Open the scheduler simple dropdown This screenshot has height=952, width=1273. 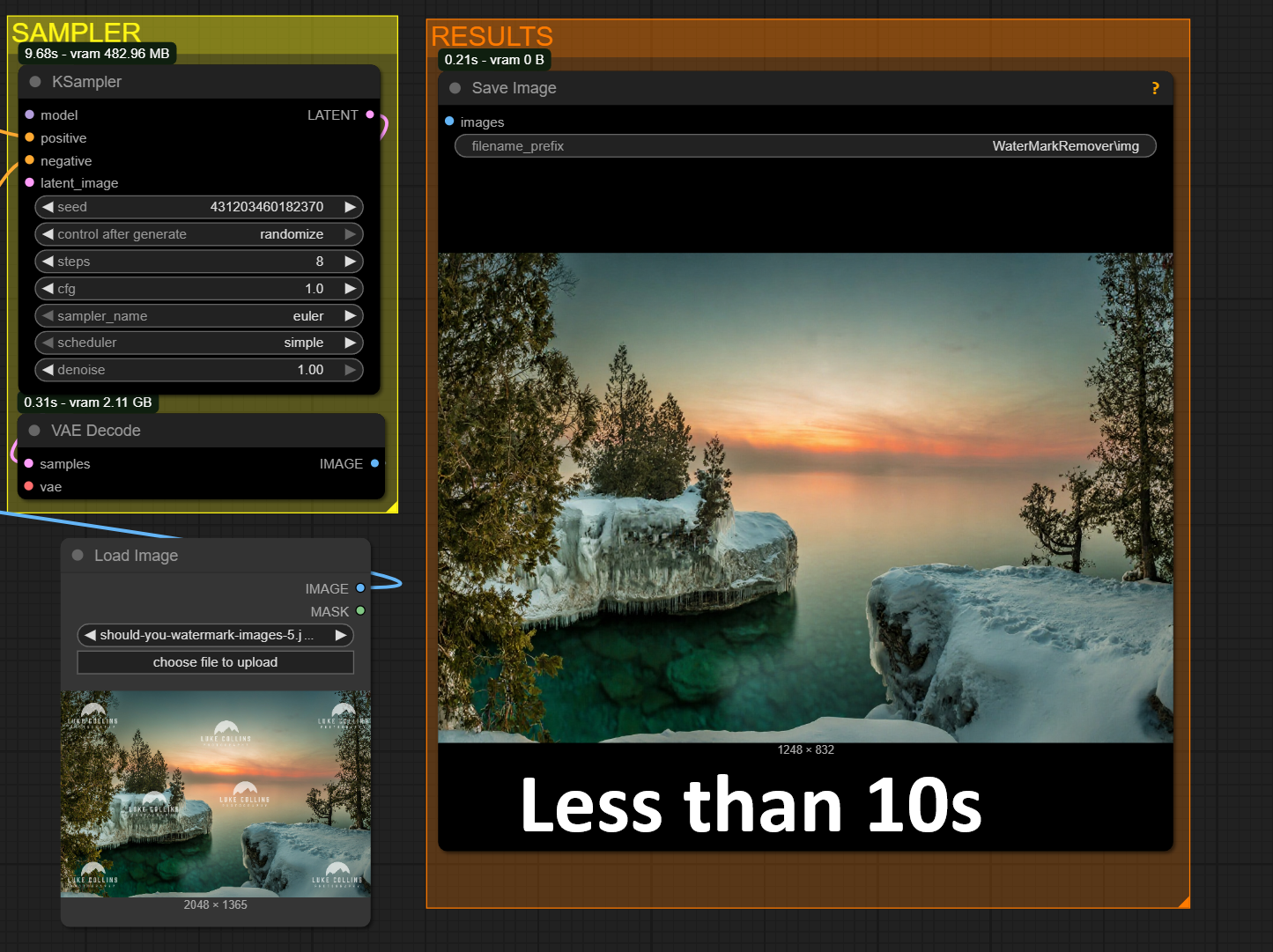pos(199,343)
